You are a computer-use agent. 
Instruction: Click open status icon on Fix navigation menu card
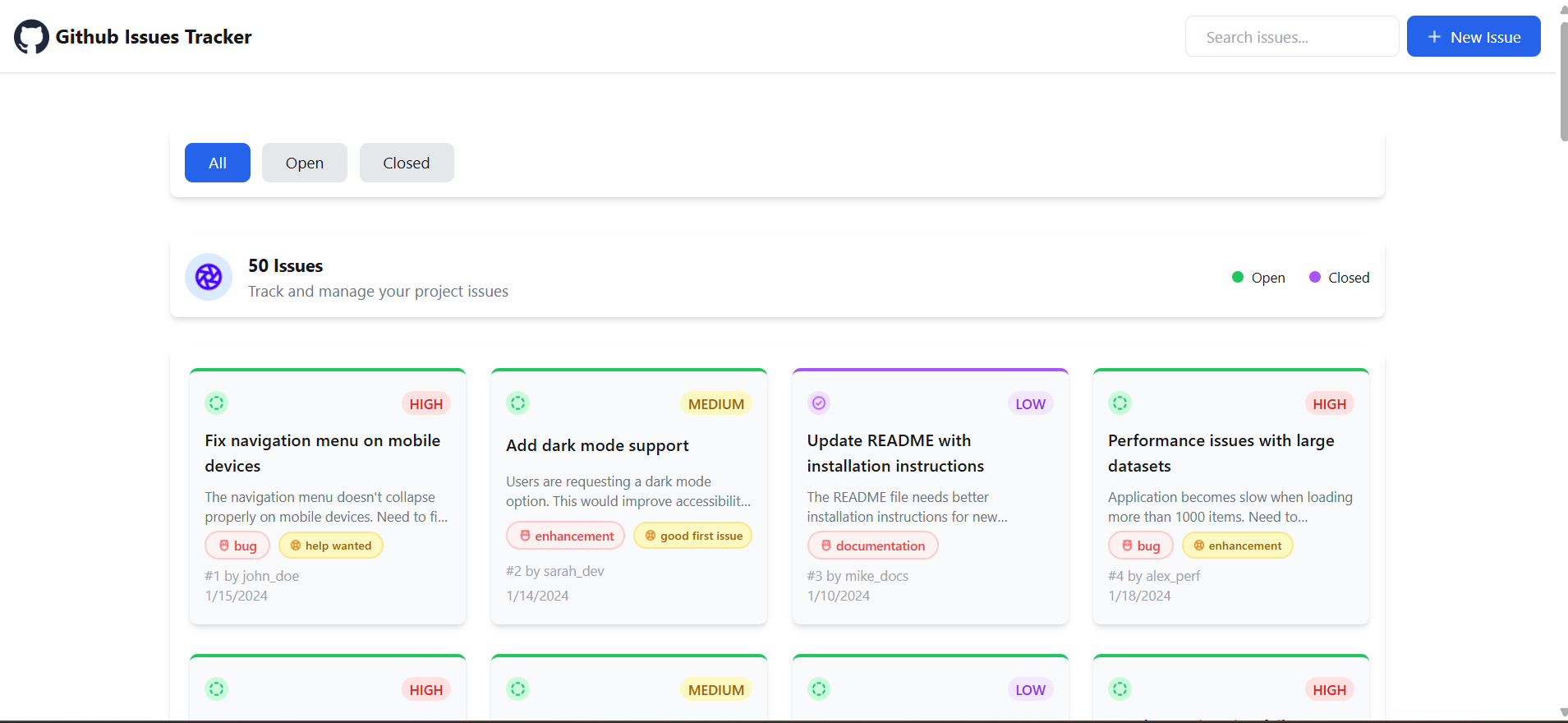(x=217, y=403)
